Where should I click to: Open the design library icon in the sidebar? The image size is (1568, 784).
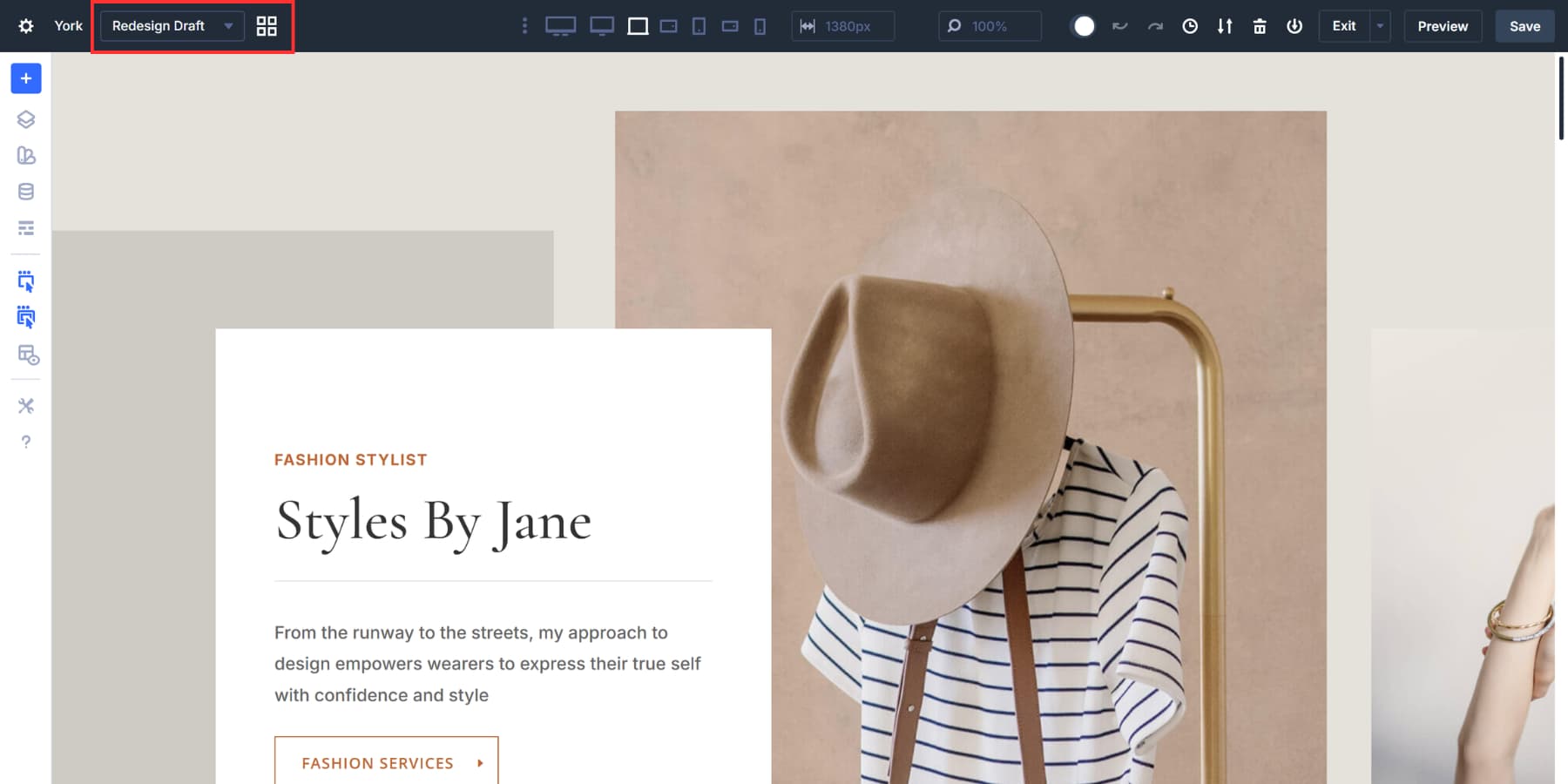coord(25,156)
